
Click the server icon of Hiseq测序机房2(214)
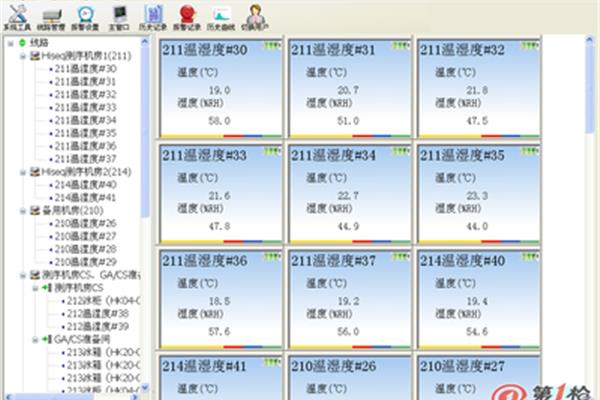pyautogui.click(x=35, y=172)
